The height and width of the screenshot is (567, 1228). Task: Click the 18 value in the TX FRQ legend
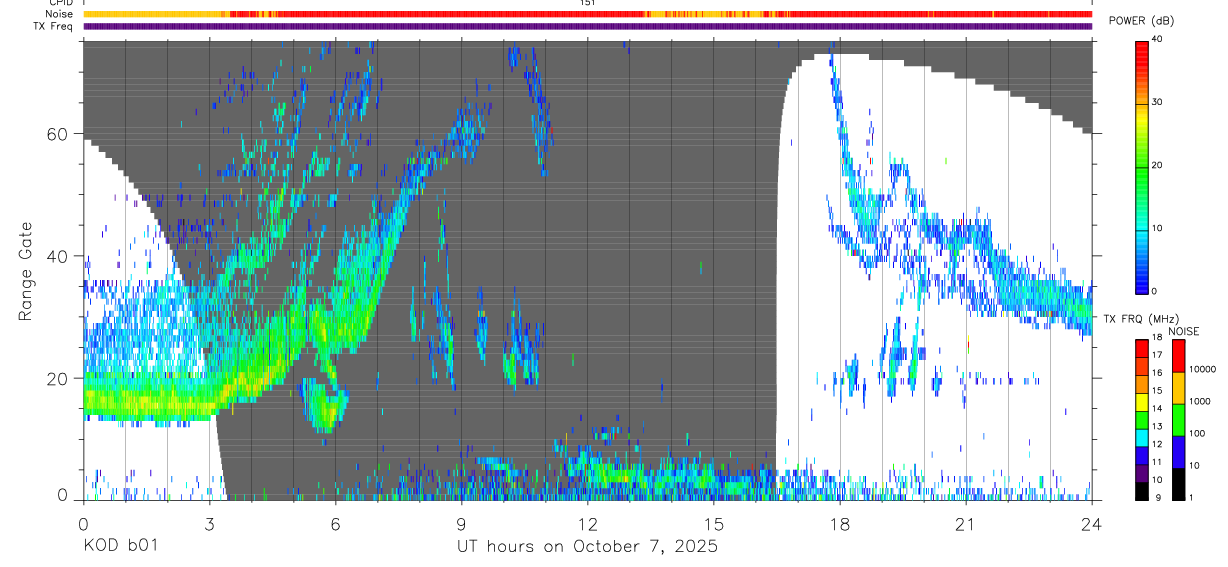click(1157, 337)
